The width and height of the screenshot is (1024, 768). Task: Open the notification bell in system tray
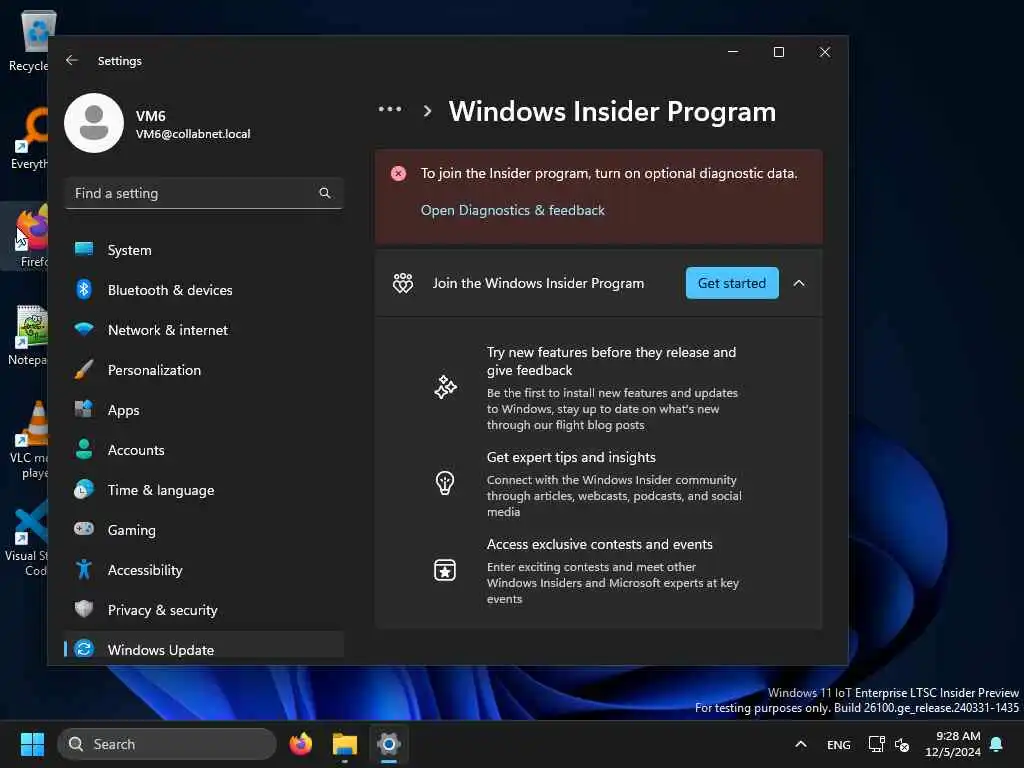pos(997,744)
